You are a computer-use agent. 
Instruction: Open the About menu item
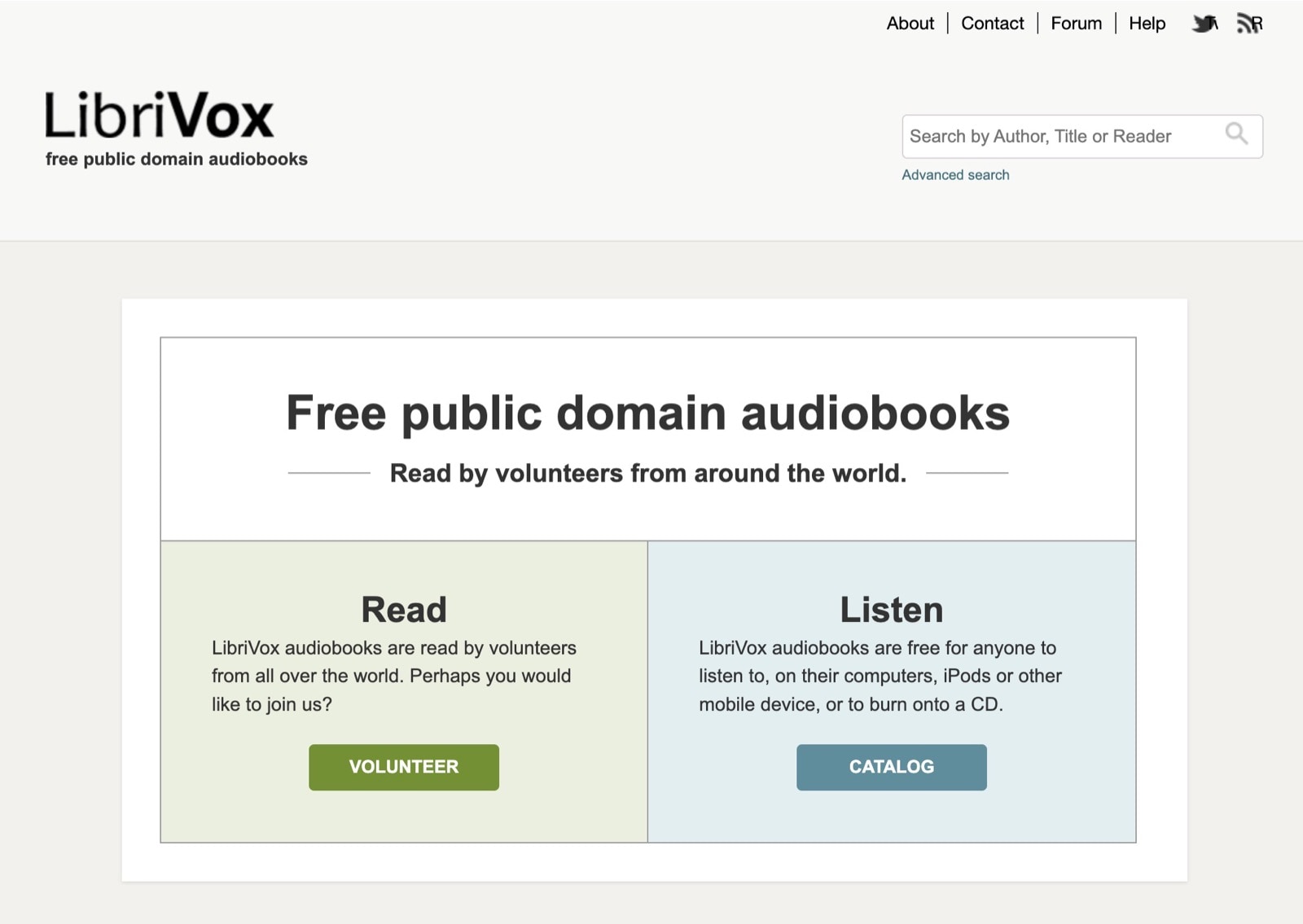(910, 24)
